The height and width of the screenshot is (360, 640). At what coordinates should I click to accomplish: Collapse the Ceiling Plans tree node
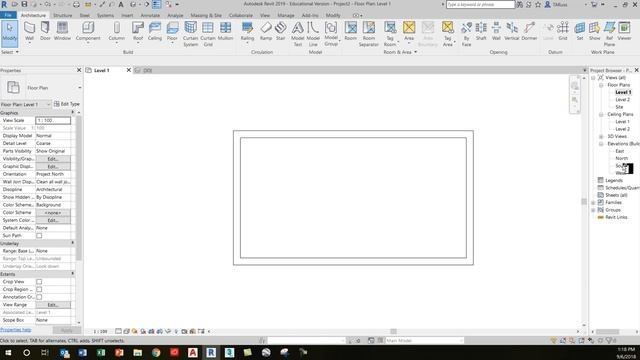pos(601,114)
